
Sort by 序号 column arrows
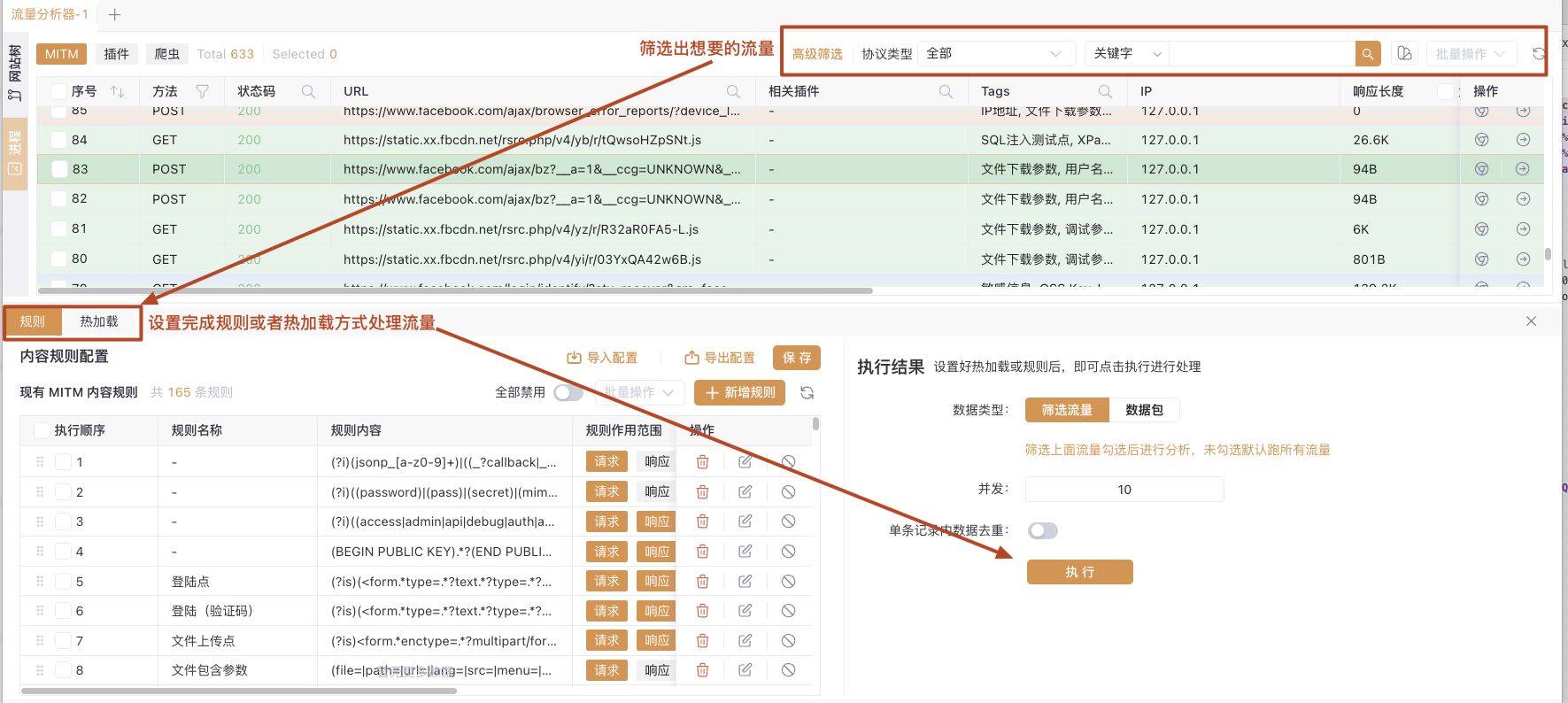[117, 91]
